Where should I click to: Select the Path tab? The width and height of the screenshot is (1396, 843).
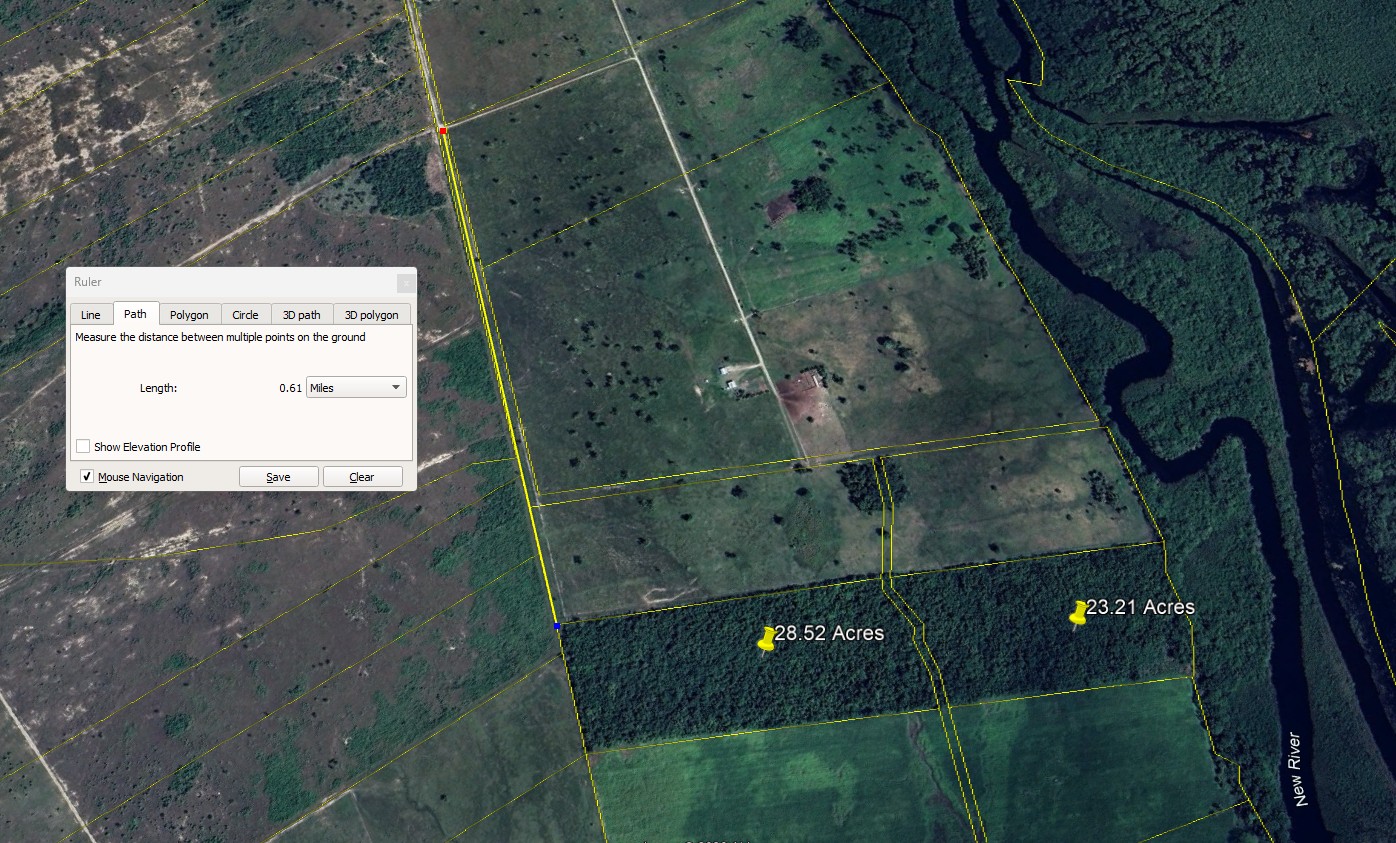(x=135, y=314)
